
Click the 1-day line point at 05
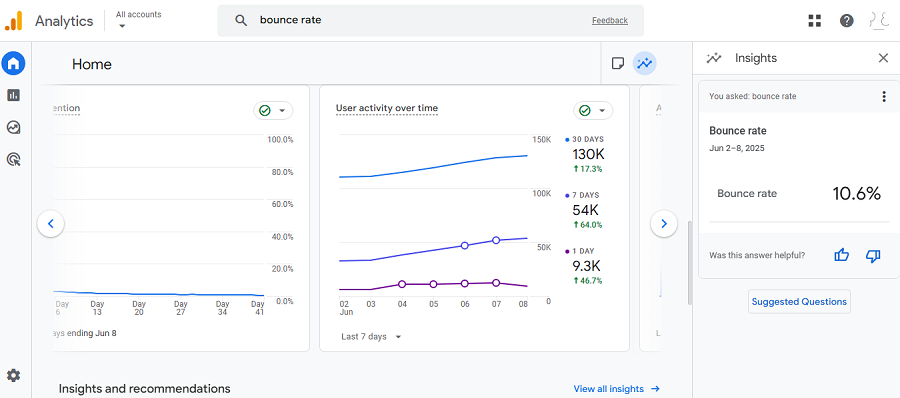[433, 284]
